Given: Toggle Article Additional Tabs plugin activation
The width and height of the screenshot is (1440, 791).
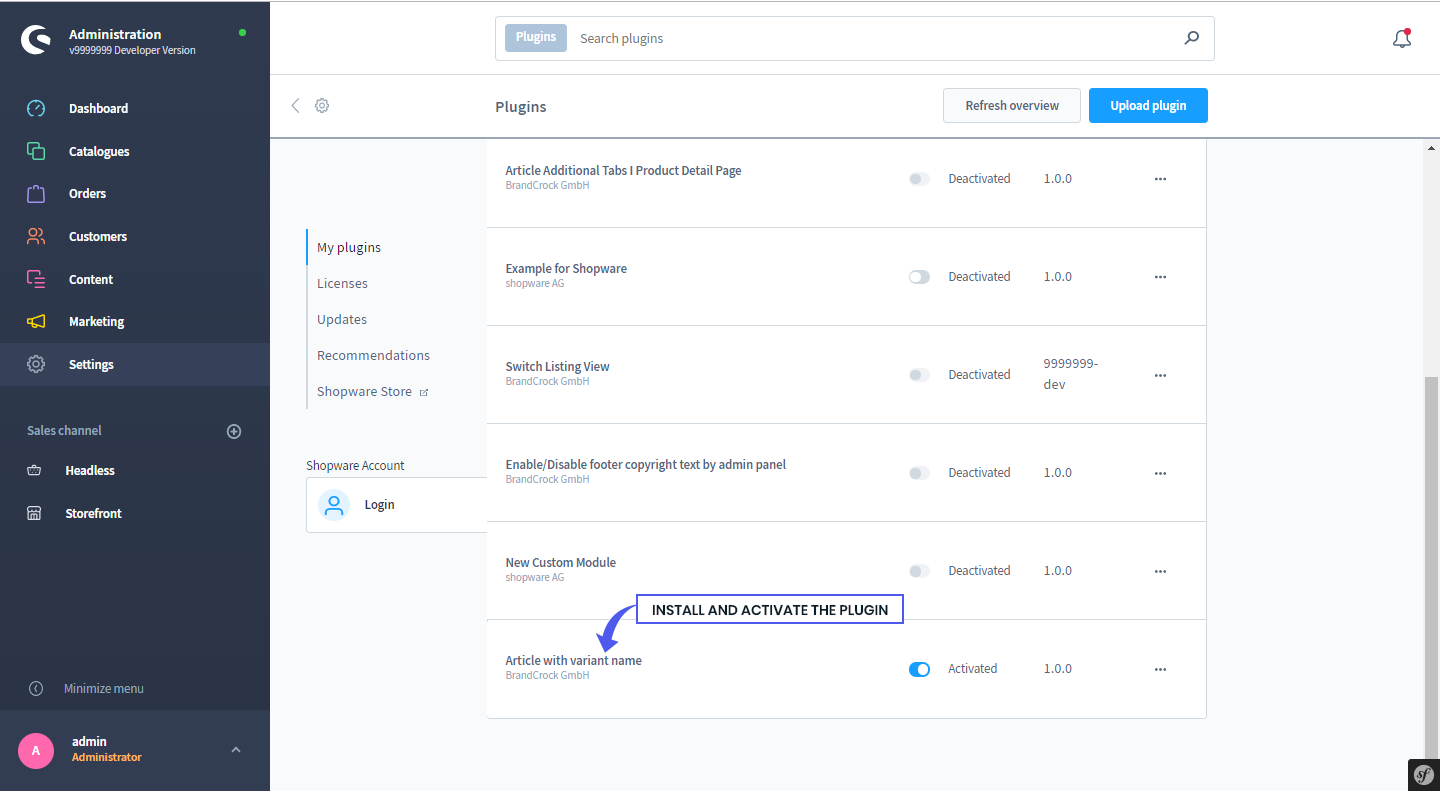Looking at the screenshot, I should 919,179.
